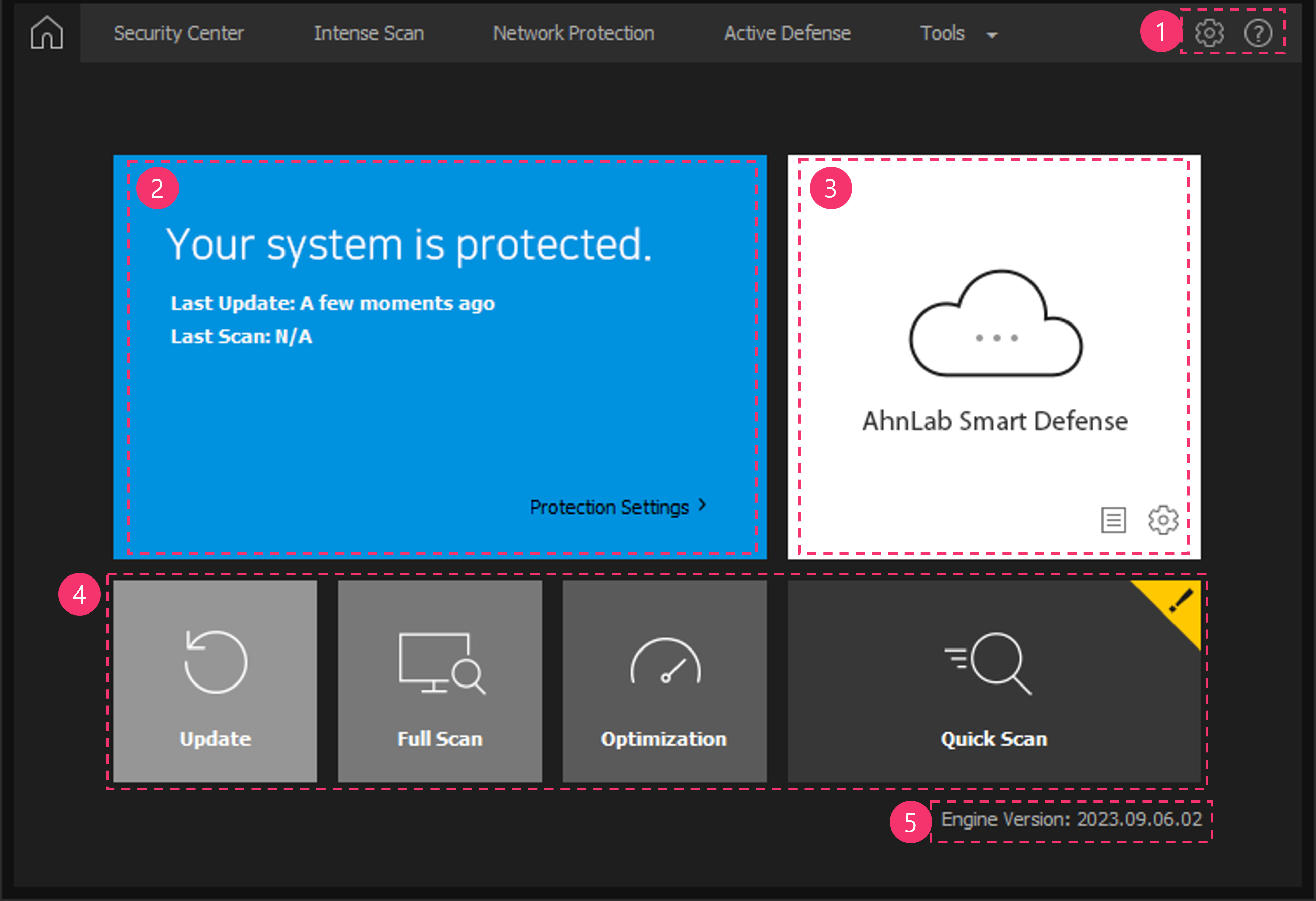Open Active Defense tab

coord(787,33)
